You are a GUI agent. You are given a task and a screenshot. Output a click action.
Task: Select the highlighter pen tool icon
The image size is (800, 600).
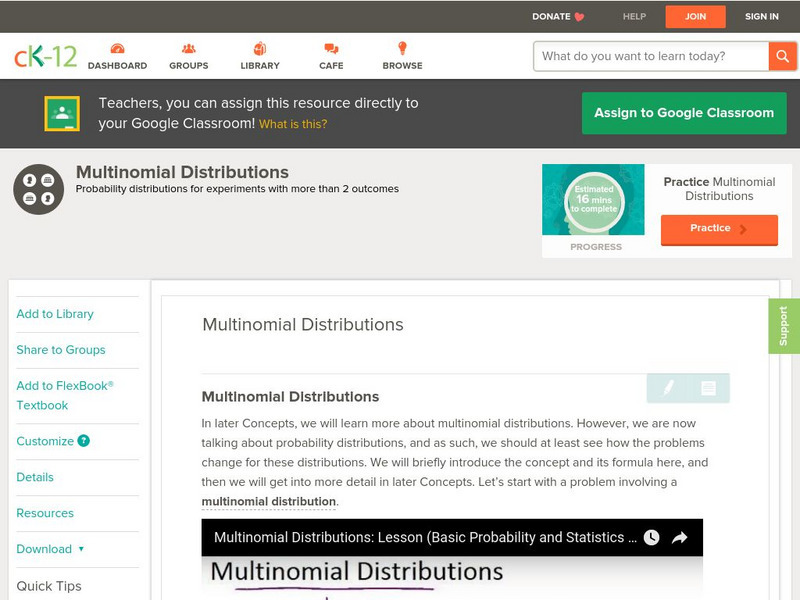pos(668,388)
